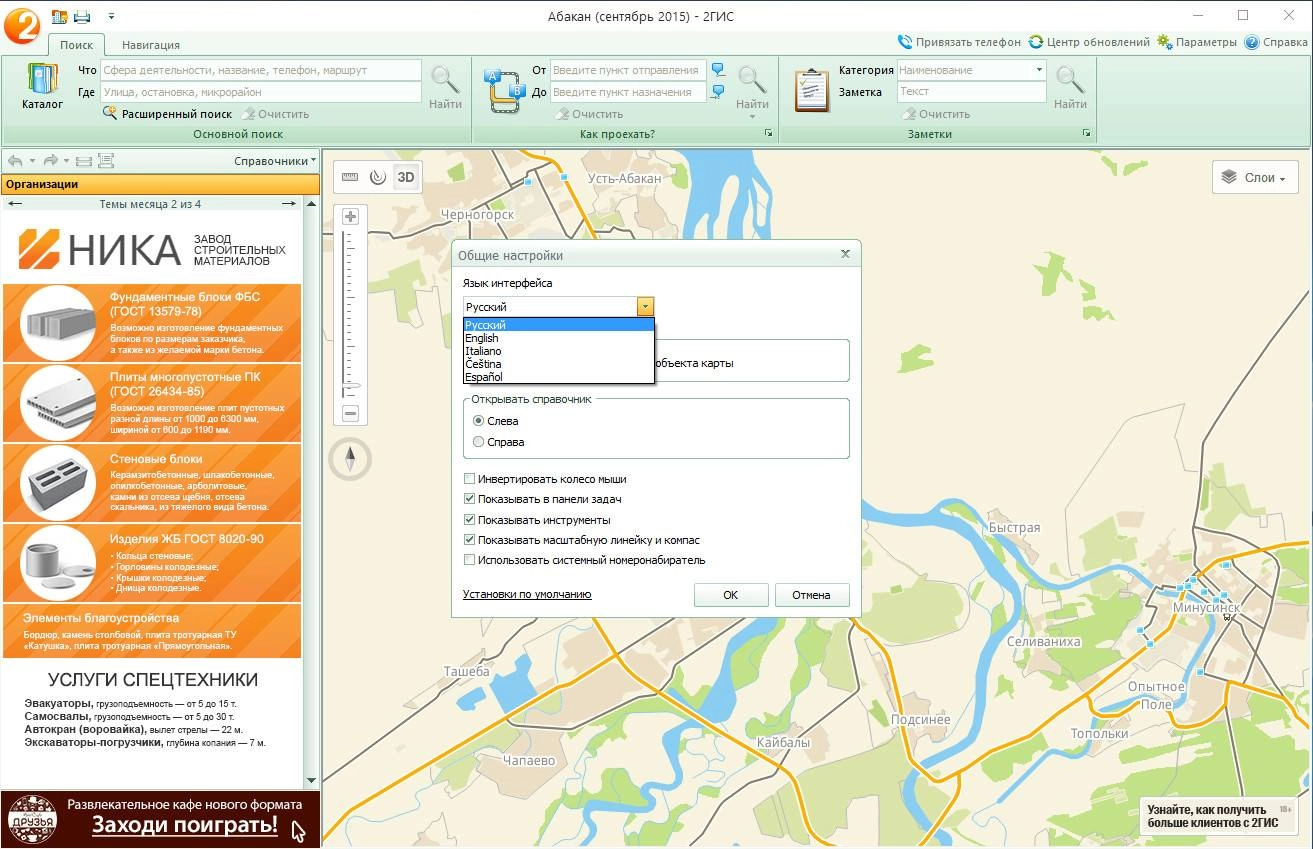
Task: Zoom in with the map plus button
Action: [350, 216]
